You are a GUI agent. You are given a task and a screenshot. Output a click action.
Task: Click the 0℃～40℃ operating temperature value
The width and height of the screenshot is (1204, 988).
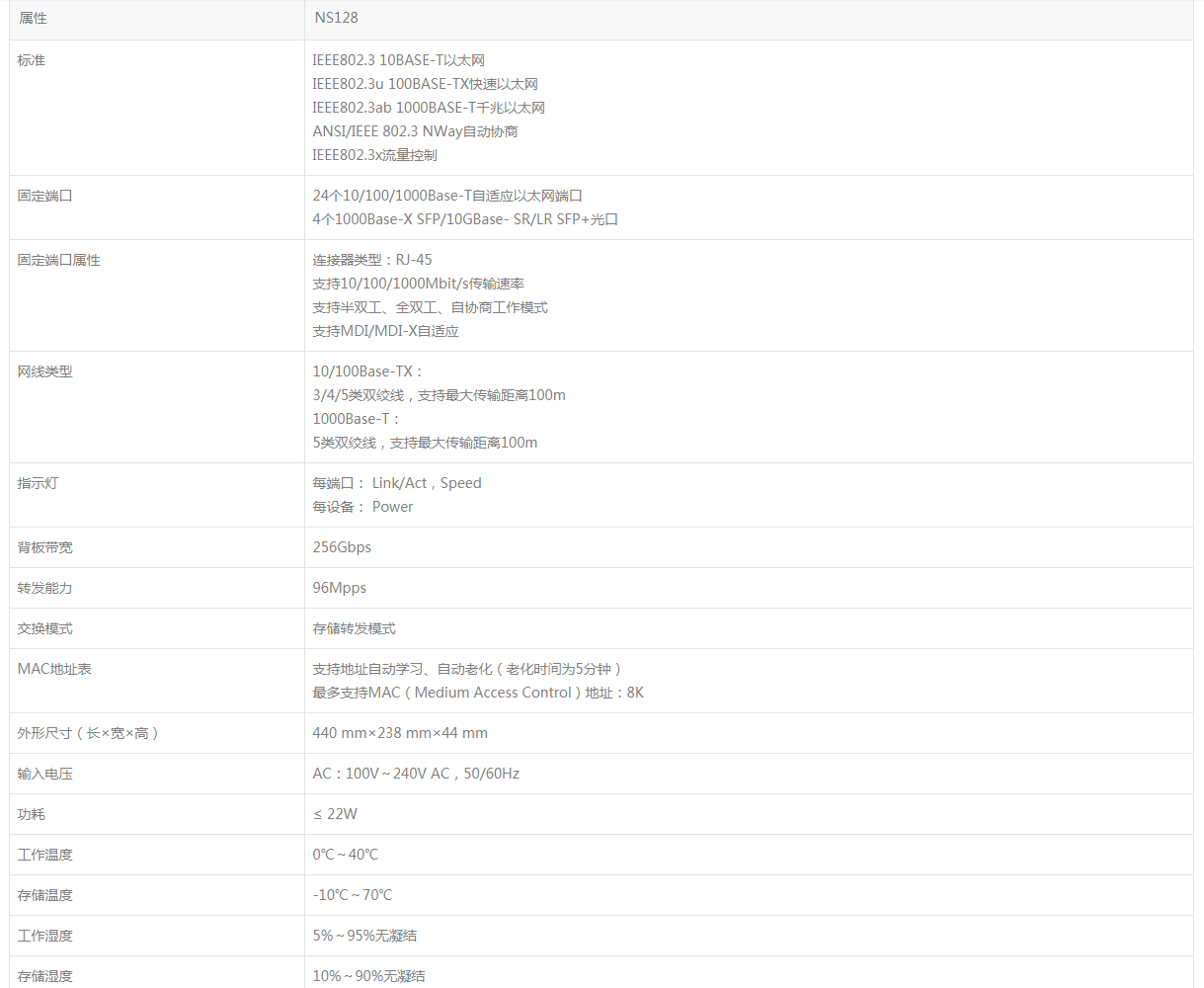(x=349, y=855)
